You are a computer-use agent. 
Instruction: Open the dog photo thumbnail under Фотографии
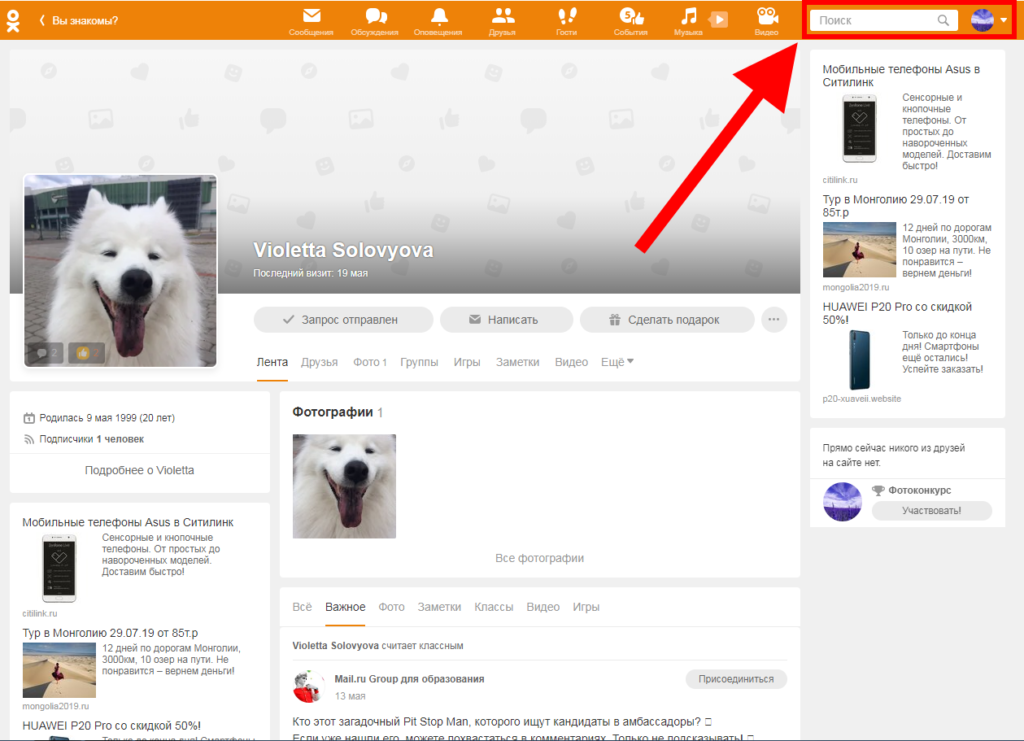pos(344,486)
